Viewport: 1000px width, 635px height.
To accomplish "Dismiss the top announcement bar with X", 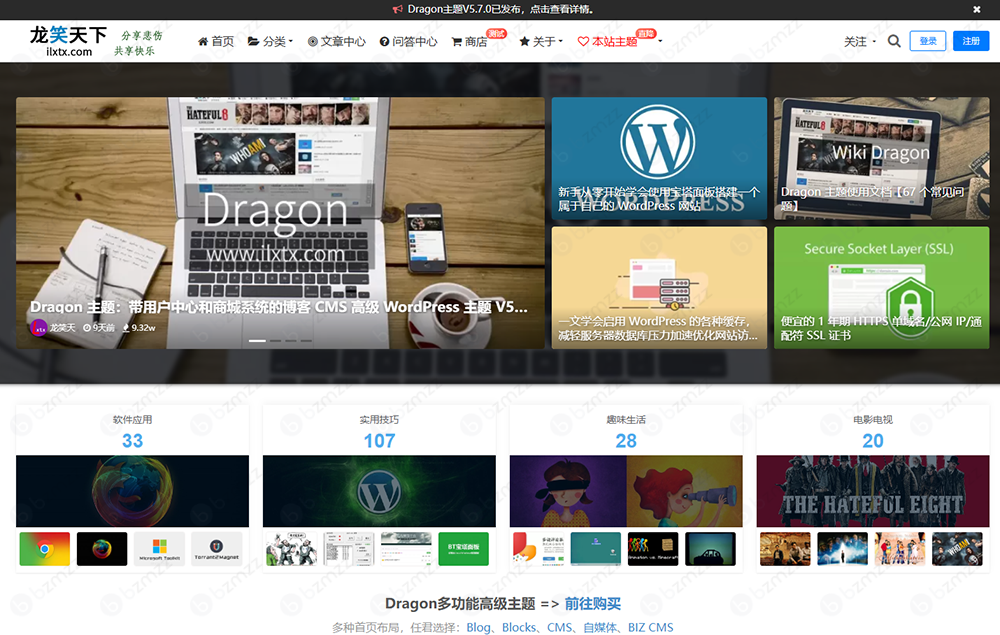I will tap(976, 10).
